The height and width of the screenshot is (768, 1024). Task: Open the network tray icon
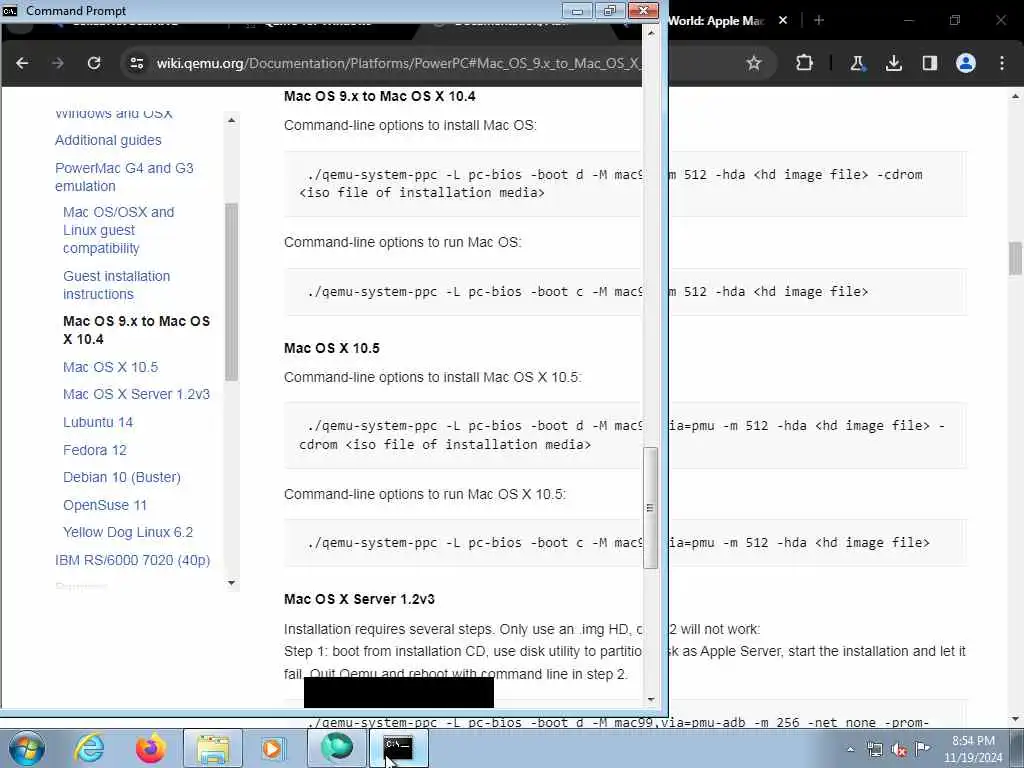click(874, 750)
